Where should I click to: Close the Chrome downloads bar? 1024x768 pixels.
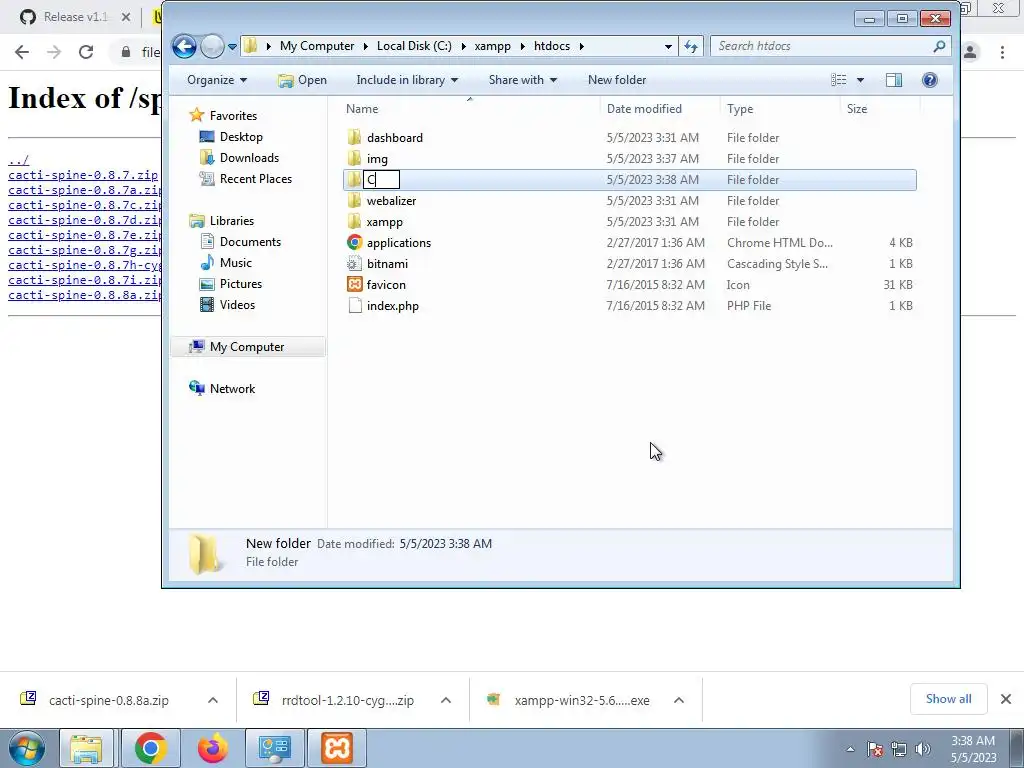pos(1006,699)
